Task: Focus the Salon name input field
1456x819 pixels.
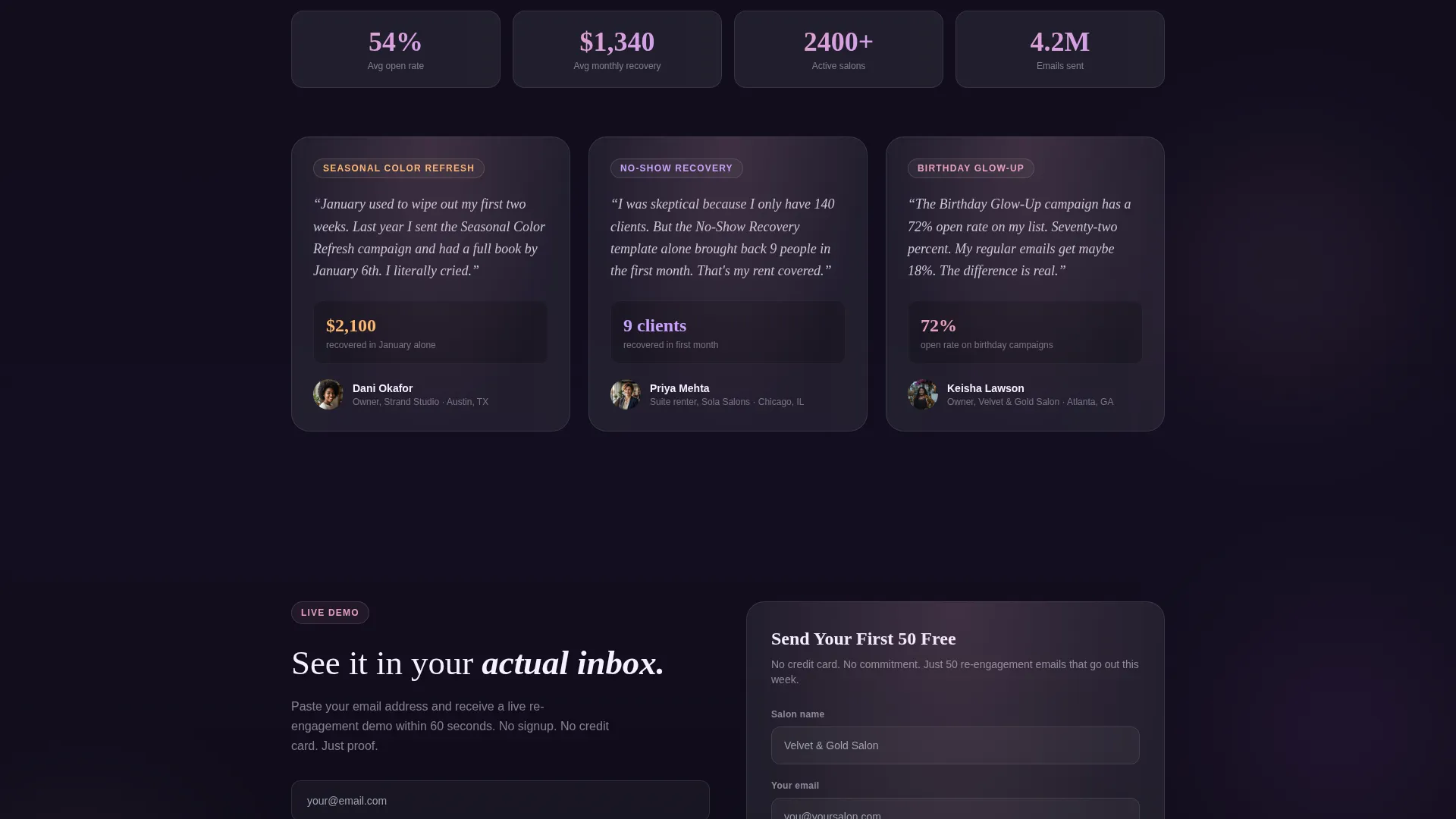Action: click(955, 745)
